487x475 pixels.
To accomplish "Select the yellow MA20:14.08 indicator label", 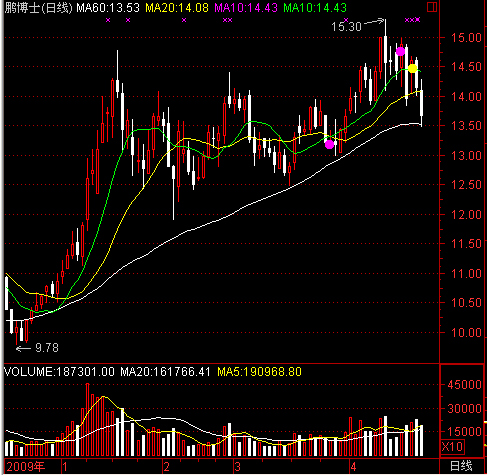I will 177,8.
